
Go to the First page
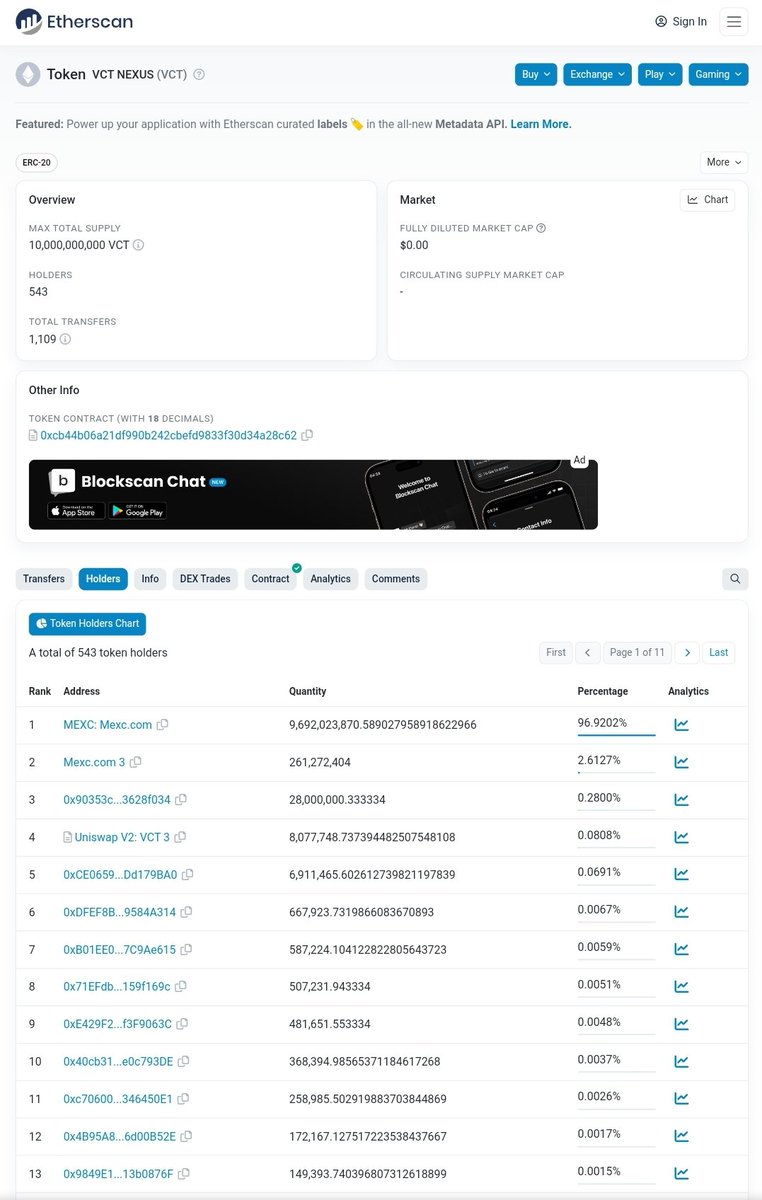point(556,652)
